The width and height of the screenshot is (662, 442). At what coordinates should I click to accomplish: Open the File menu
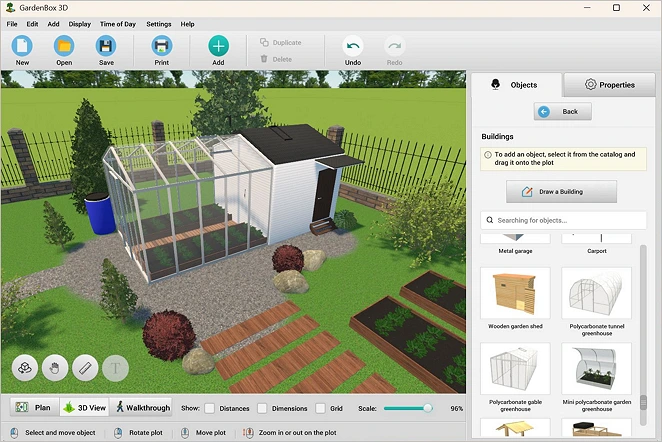coord(12,24)
